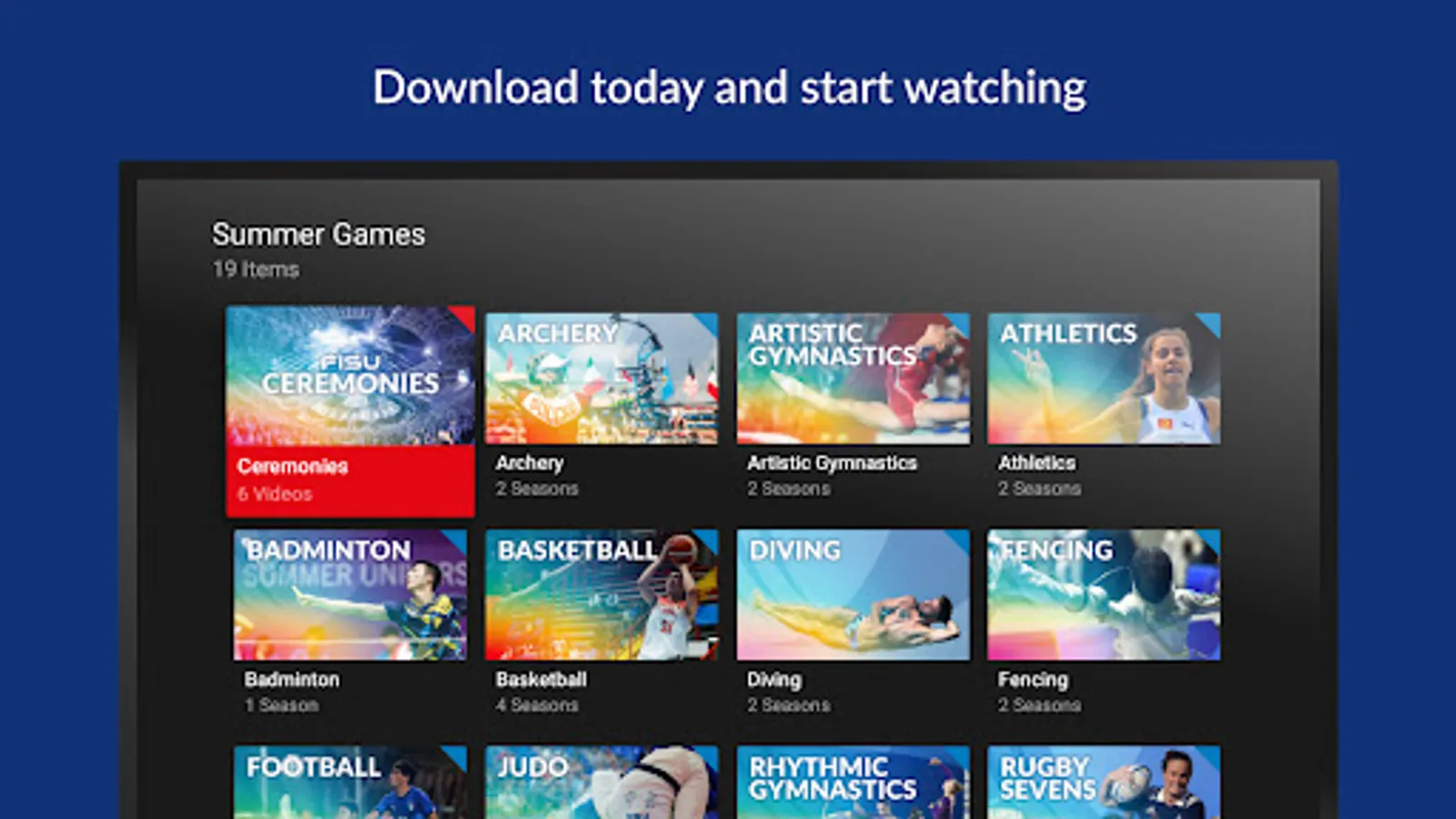Click the '19 Items' count text
Viewport: 1456px width, 819px height.
point(256,269)
